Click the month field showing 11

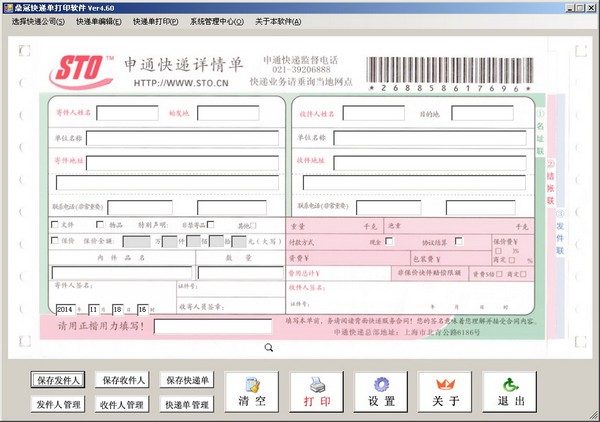(x=94, y=310)
